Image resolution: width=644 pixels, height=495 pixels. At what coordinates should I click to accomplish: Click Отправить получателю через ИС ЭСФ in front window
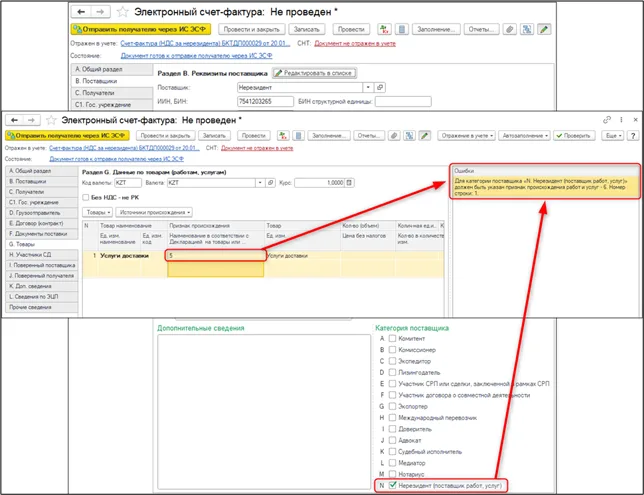point(67,136)
